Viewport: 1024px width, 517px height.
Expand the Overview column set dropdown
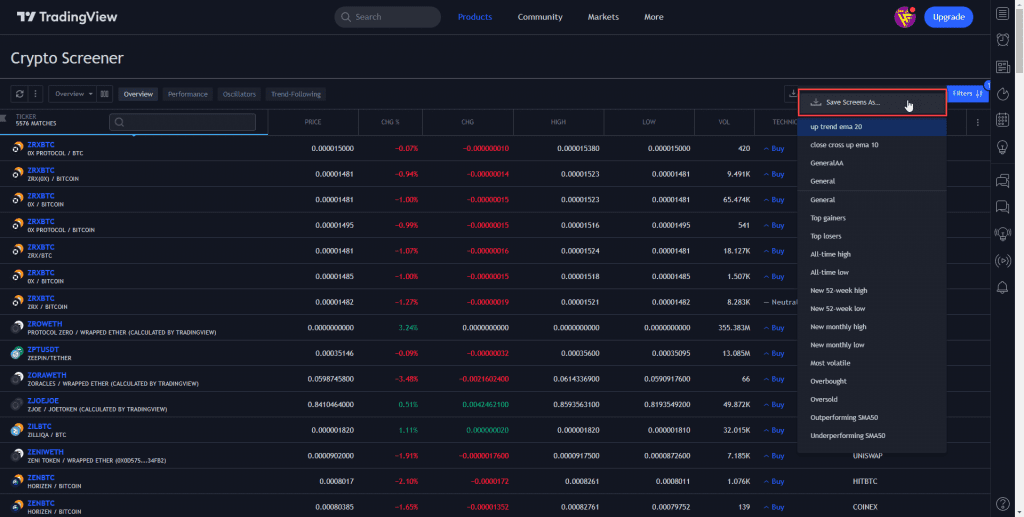pyautogui.click(x=72, y=94)
